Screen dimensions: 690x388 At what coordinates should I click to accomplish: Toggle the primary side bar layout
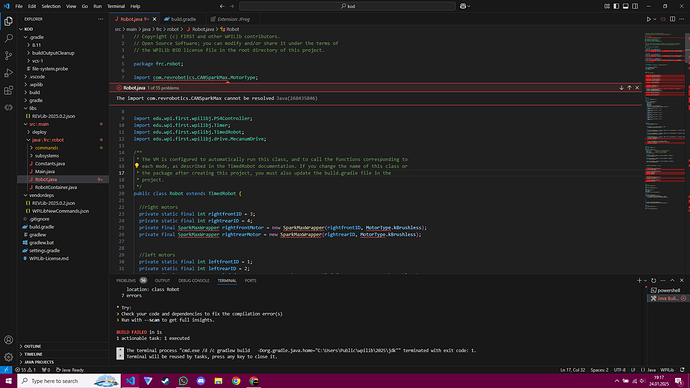[x=616, y=6]
